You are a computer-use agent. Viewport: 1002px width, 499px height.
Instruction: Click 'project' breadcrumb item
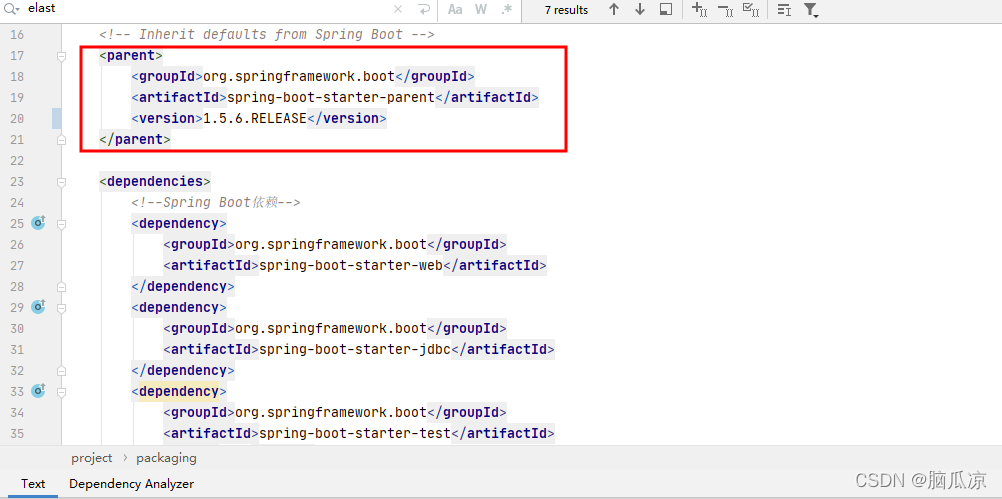(x=91, y=458)
